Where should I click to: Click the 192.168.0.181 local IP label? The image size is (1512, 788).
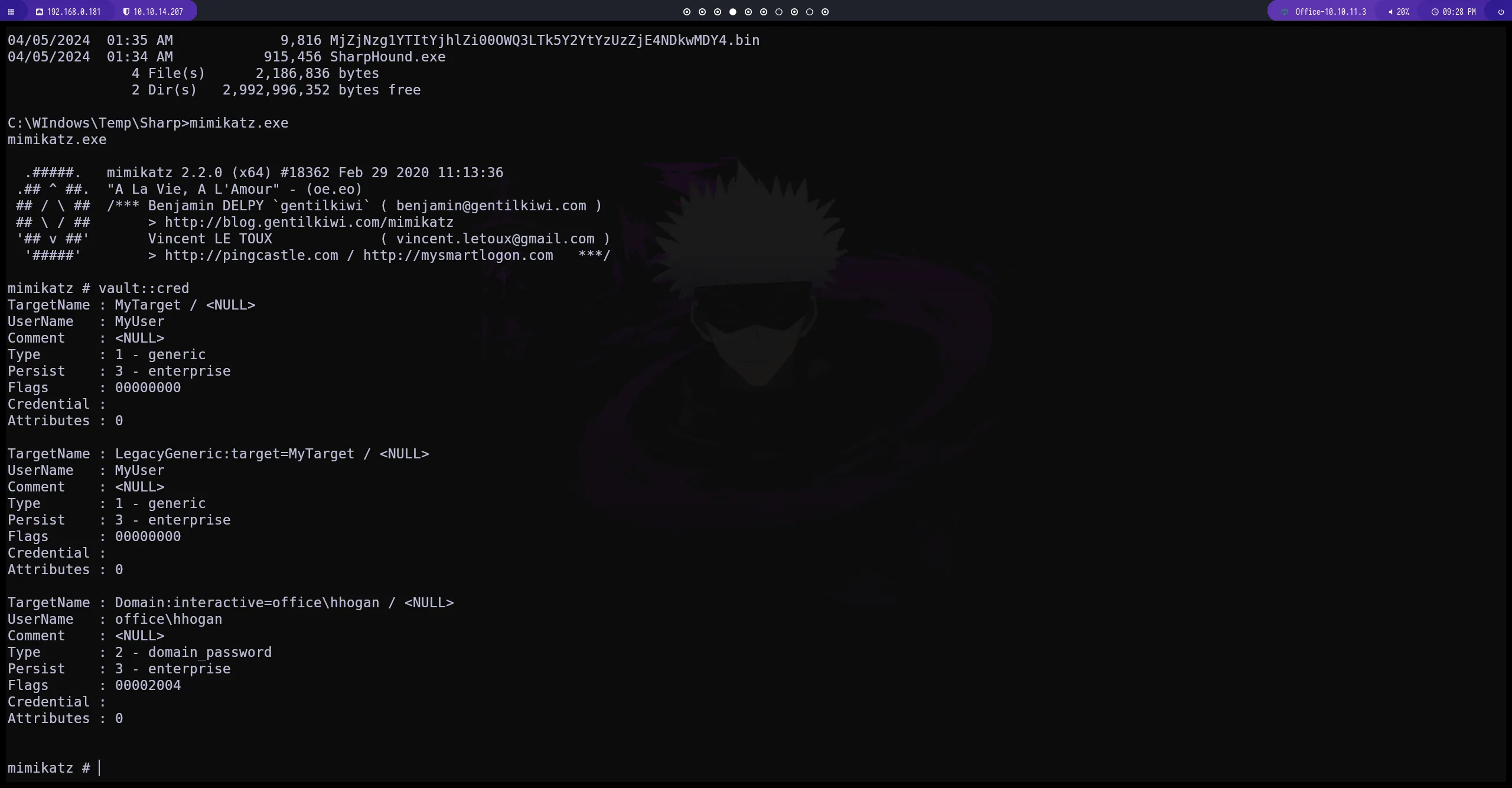click(x=74, y=12)
